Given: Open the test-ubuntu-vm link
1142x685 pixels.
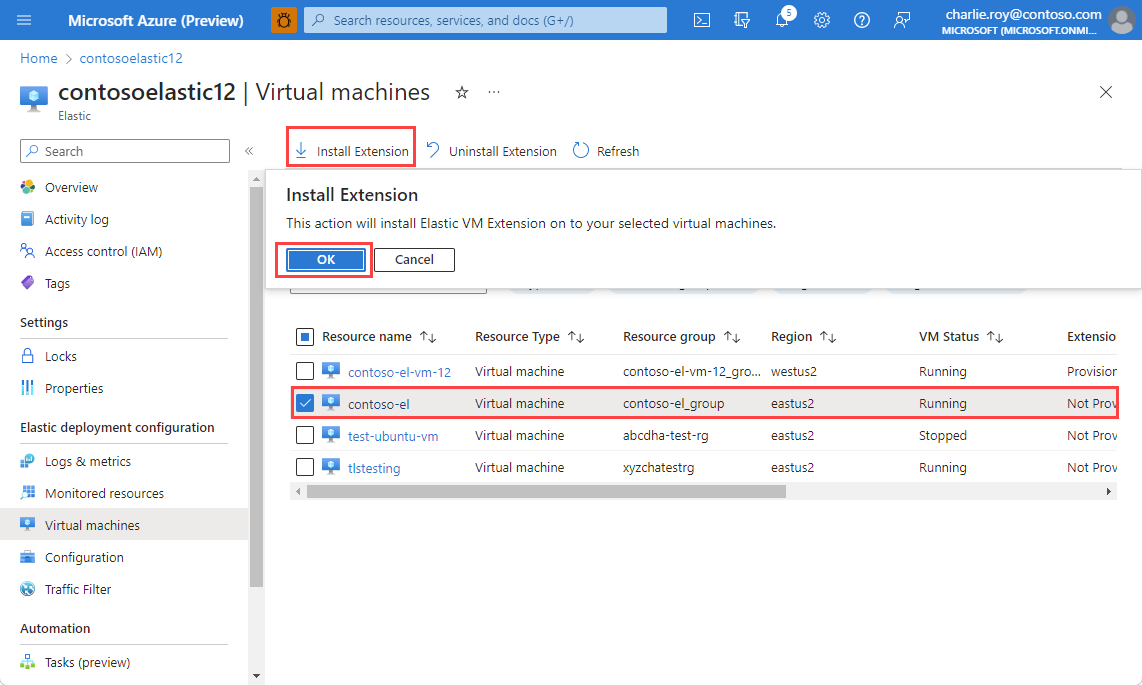Looking at the screenshot, I should point(393,436).
